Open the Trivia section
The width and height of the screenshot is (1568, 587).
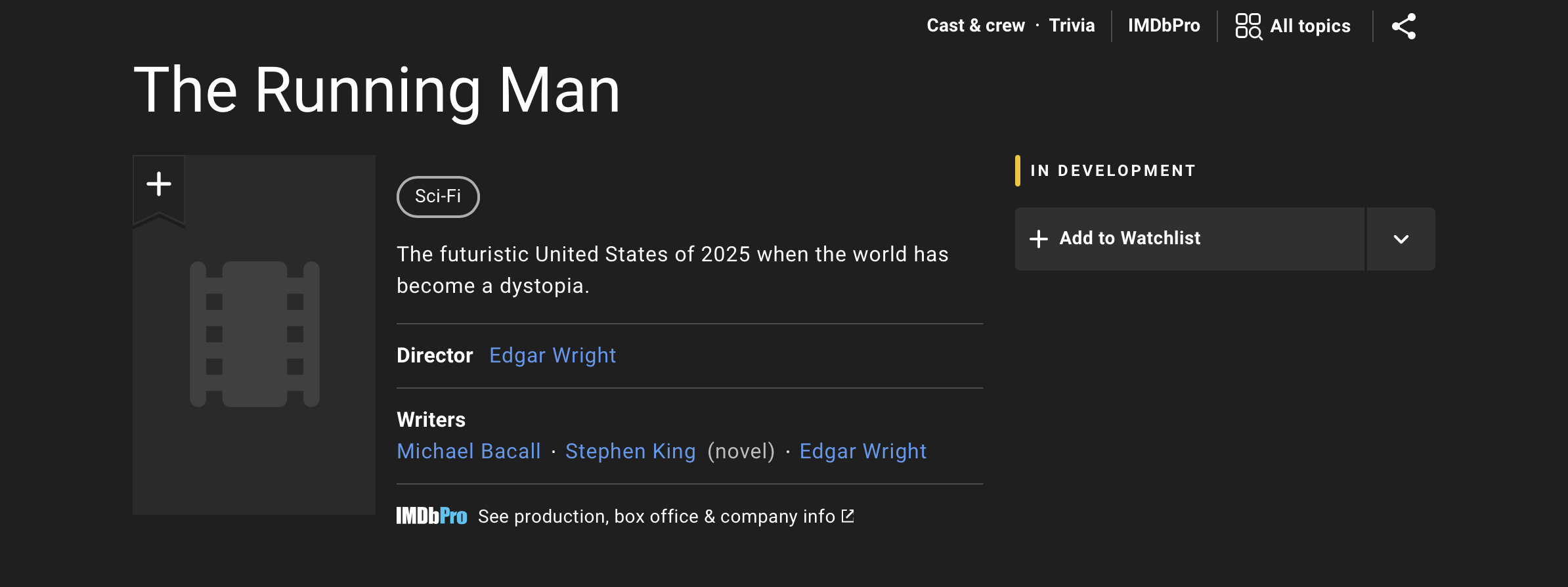pyautogui.click(x=1072, y=26)
